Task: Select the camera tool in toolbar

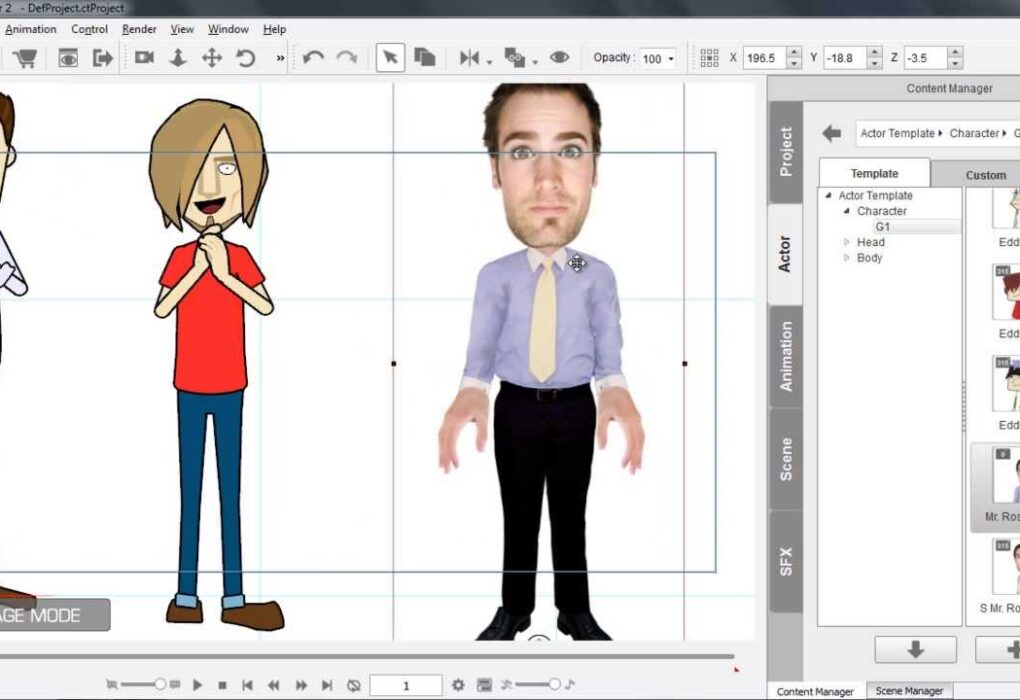Action: [x=144, y=58]
